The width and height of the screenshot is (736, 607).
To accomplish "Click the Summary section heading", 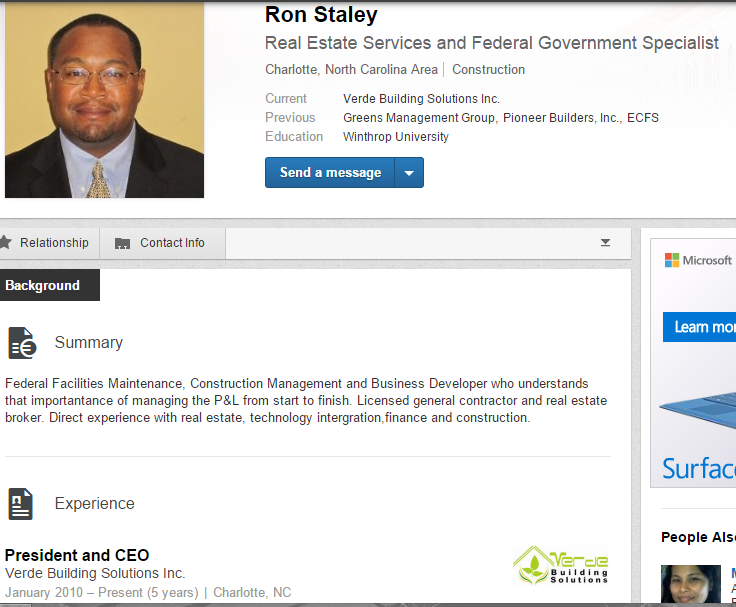I will click(x=89, y=343).
